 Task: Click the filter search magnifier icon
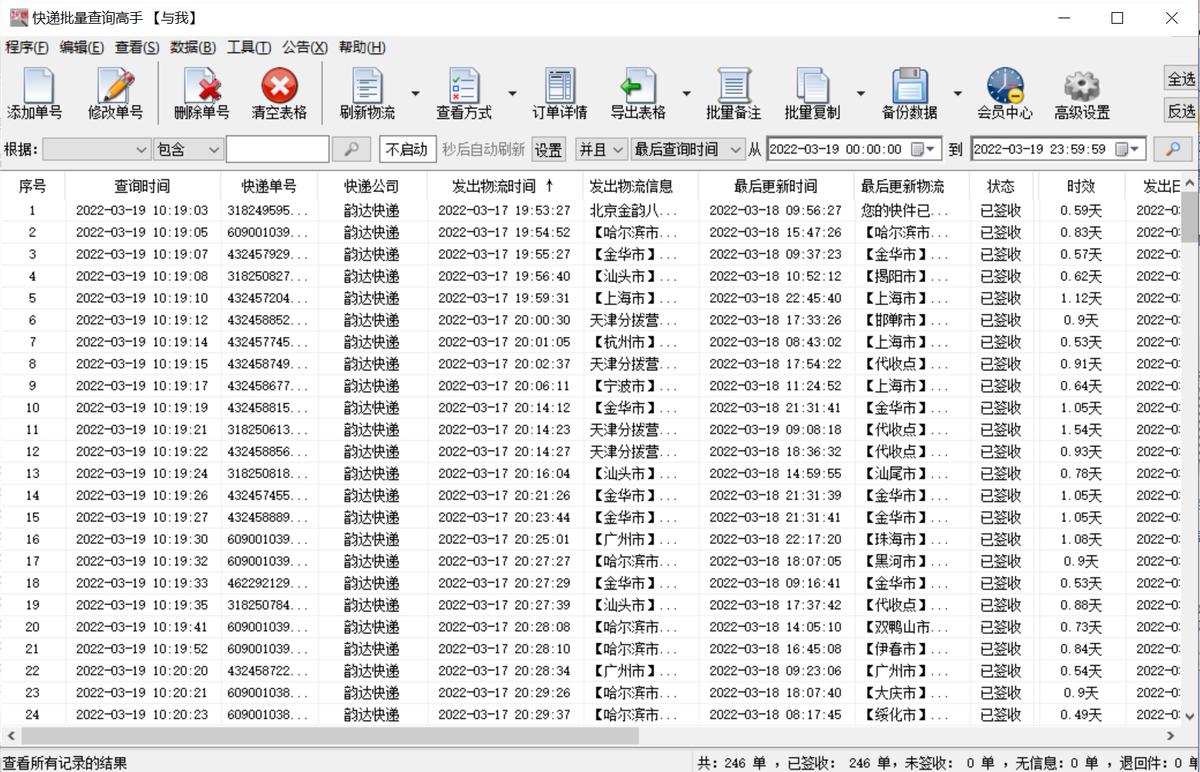click(352, 149)
